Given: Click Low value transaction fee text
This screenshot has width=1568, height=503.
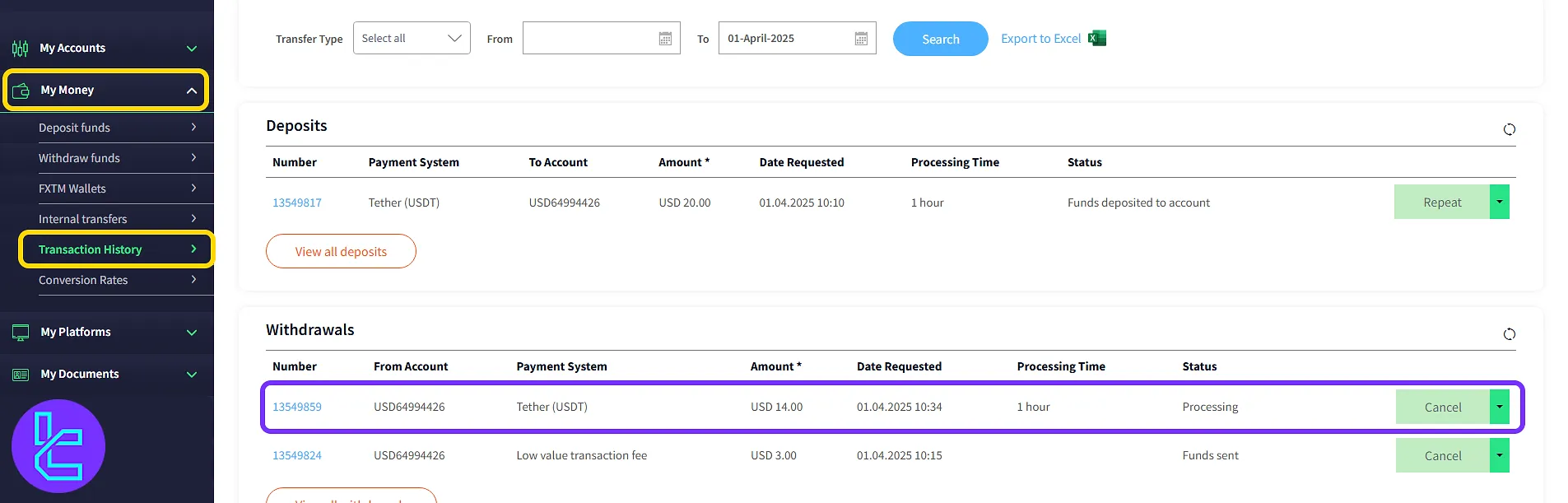Looking at the screenshot, I should point(582,455).
